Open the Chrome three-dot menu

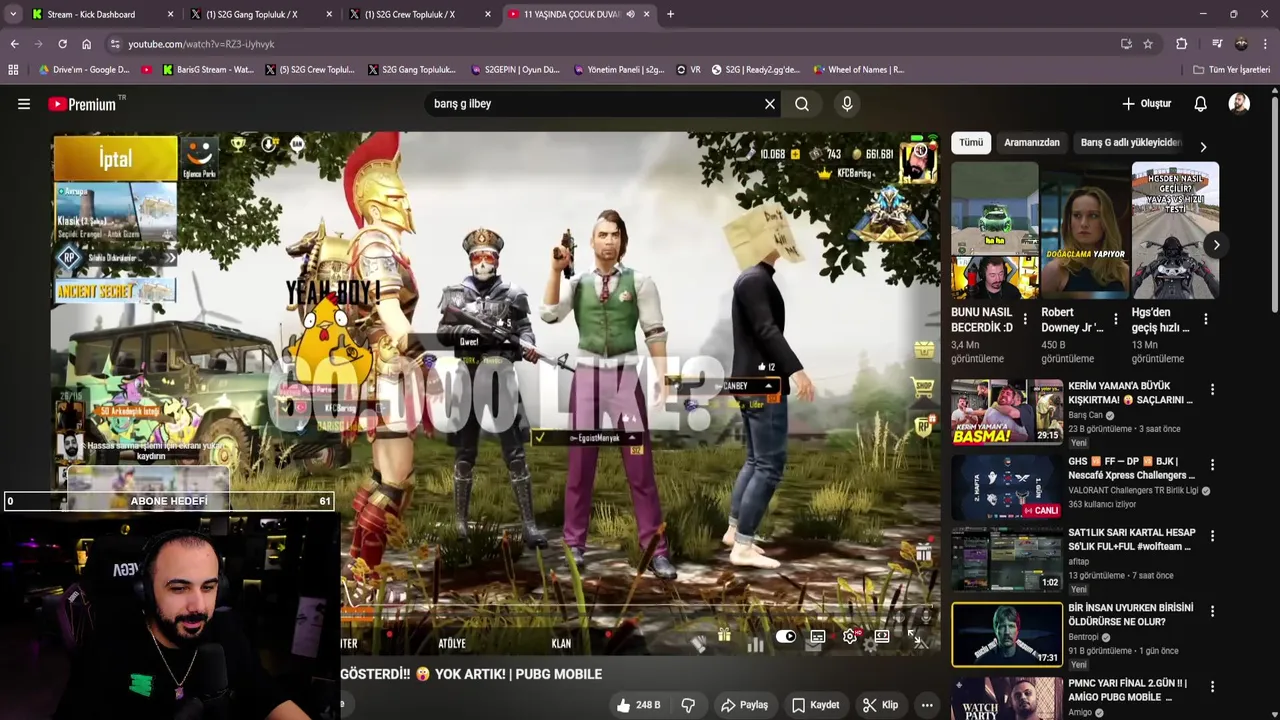(x=1264, y=44)
